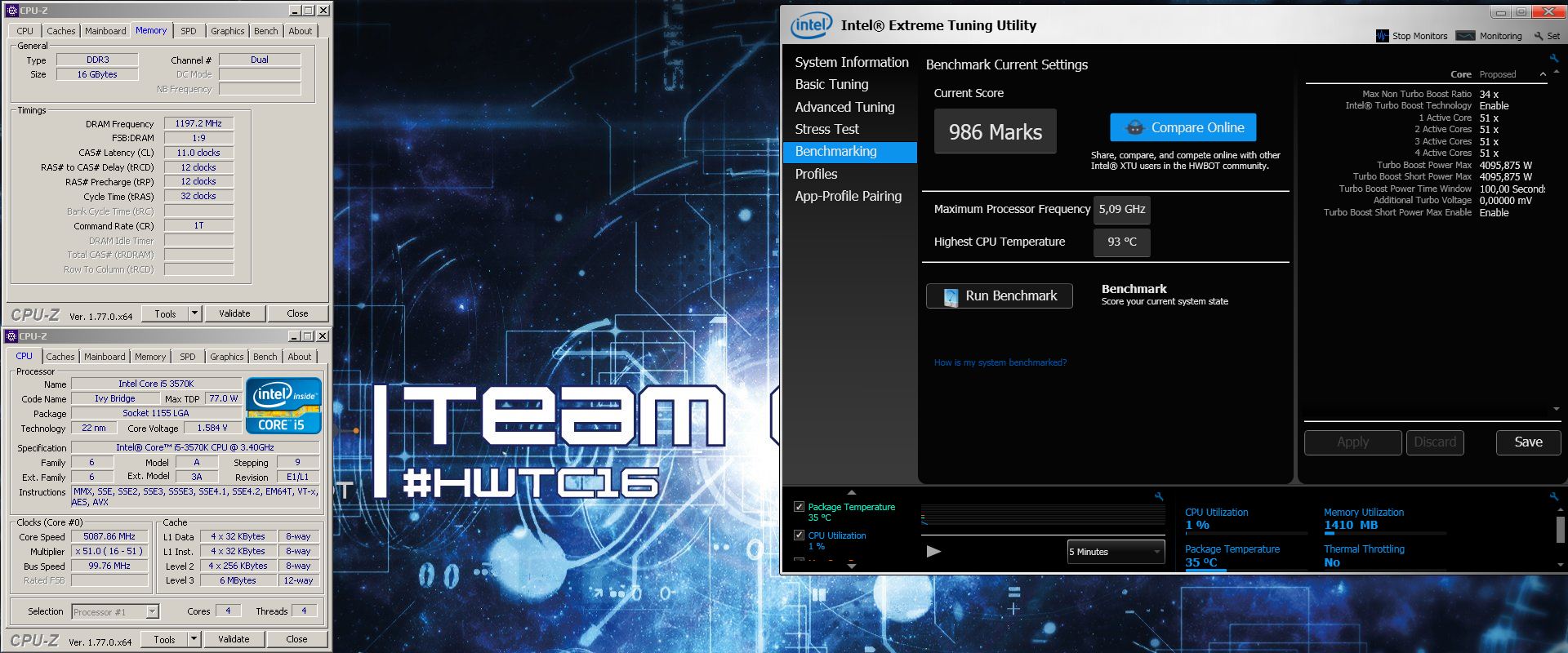Open the 5 Minutes time range dropdown
Image resolution: width=1568 pixels, height=653 pixels.
coord(1116,552)
